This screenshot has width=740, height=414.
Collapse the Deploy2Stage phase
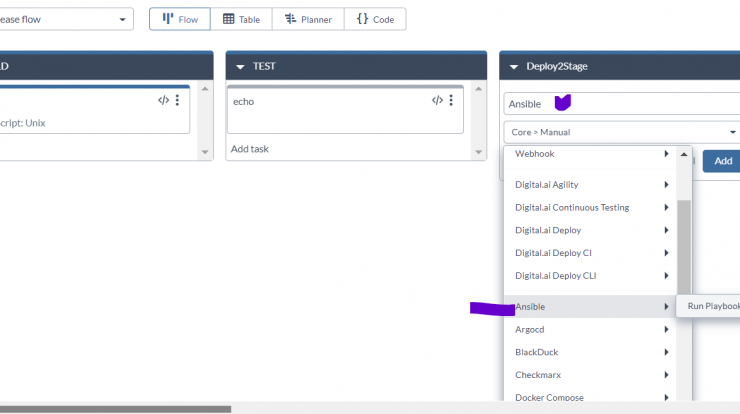click(x=514, y=67)
